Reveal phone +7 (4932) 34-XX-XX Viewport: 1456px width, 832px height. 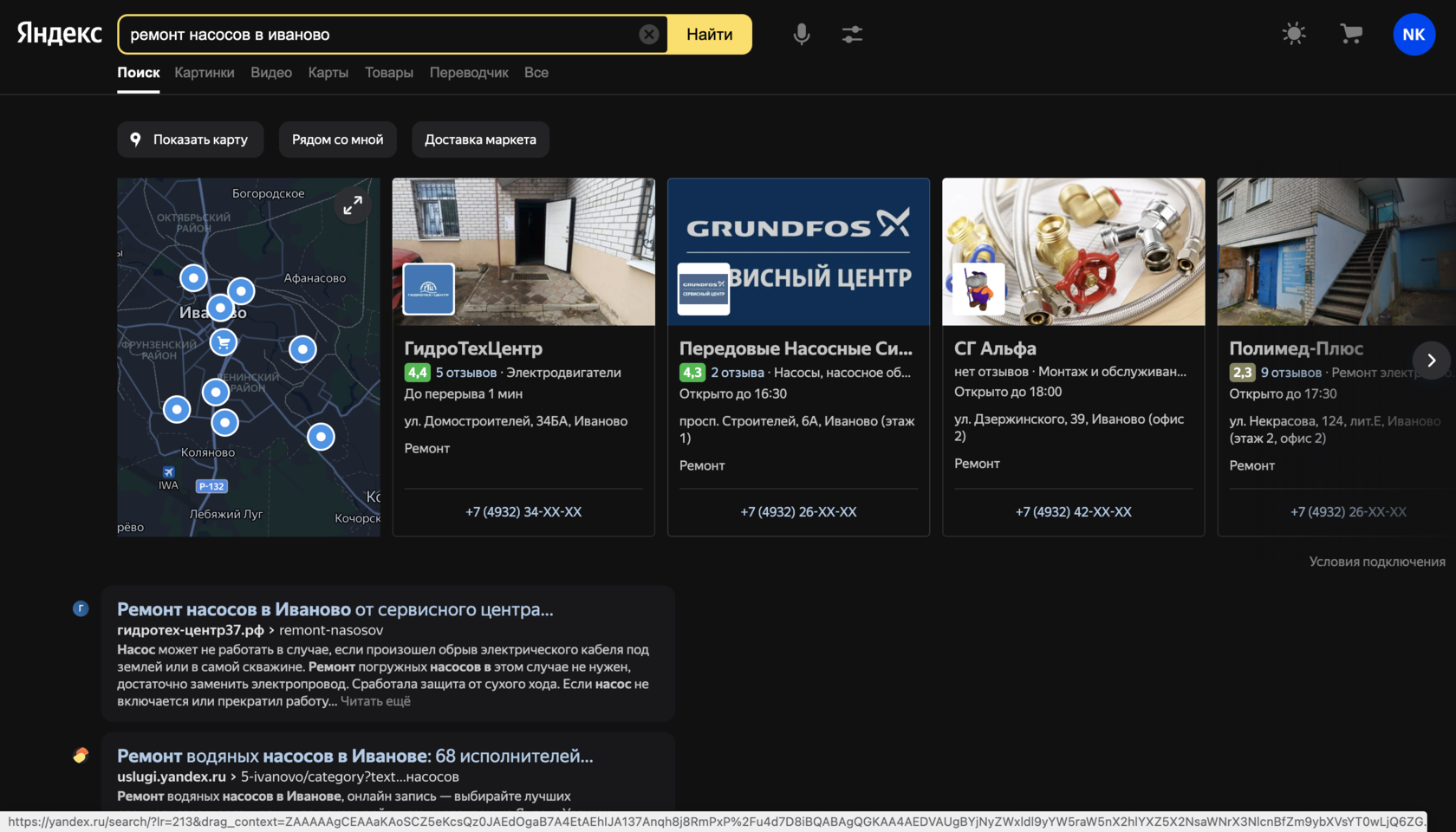point(523,512)
